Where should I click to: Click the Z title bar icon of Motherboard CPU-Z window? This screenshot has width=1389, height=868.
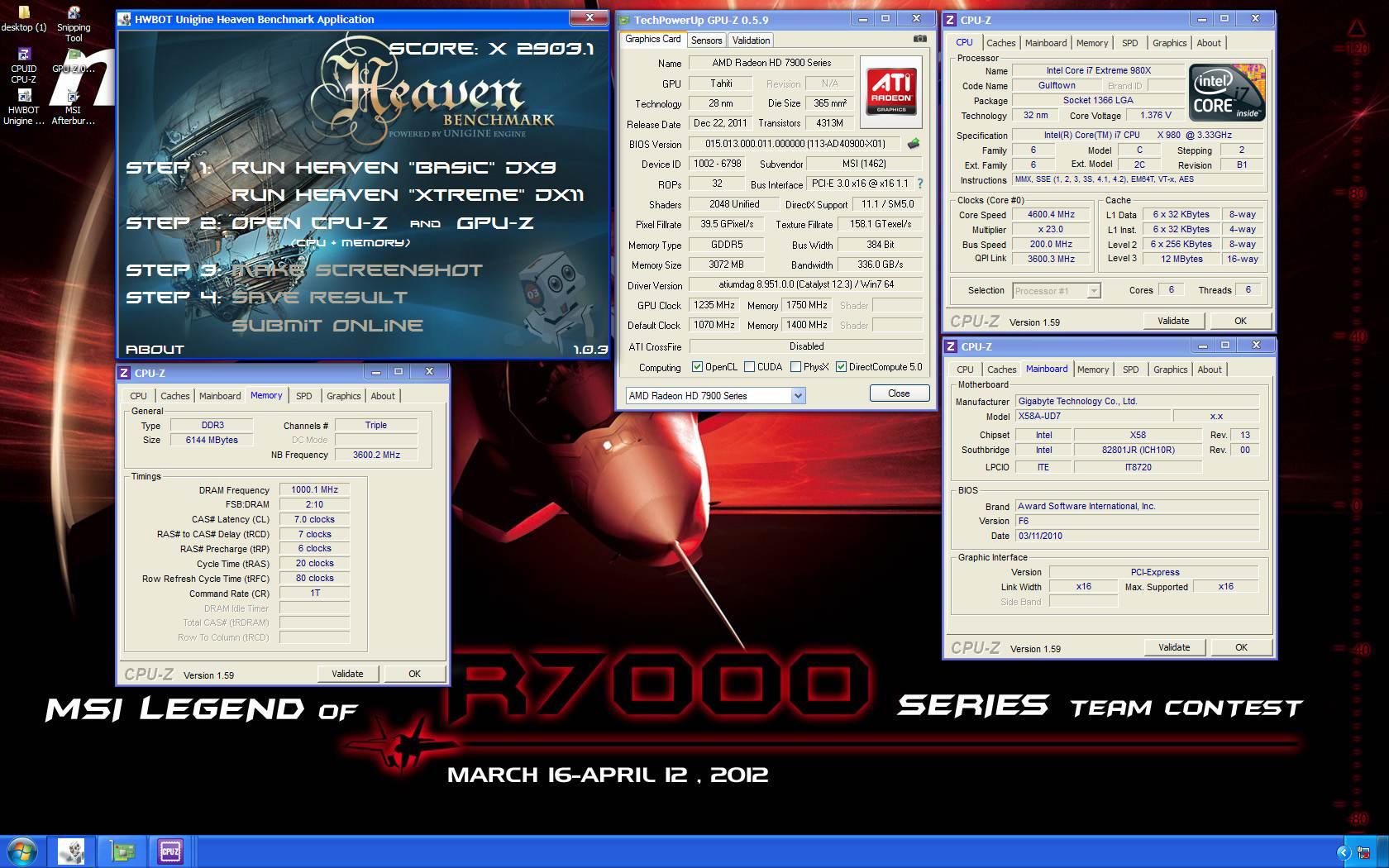click(951, 346)
